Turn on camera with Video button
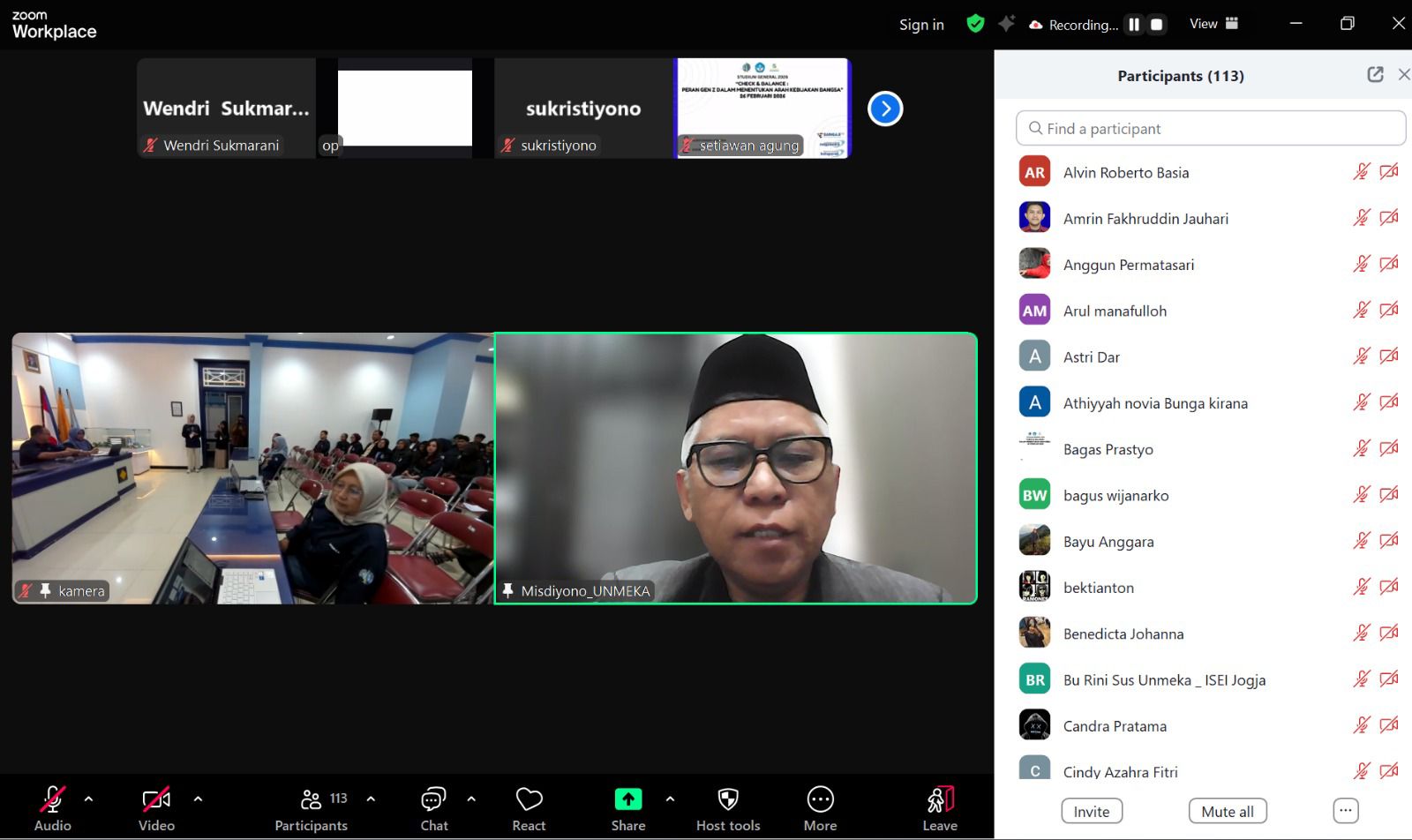Screen dimensions: 1412x840 (x=156, y=807)
